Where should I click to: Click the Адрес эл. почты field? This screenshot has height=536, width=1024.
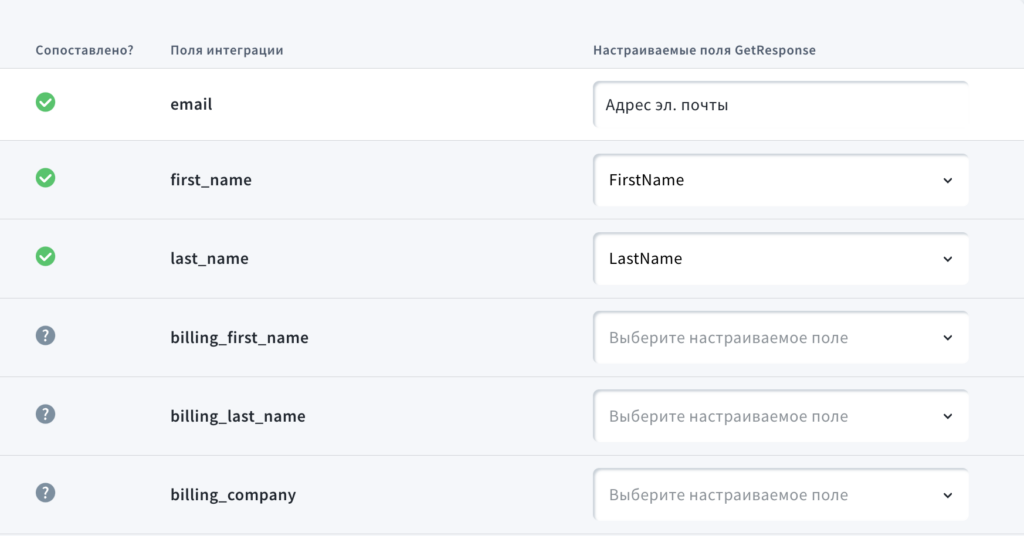[780, 104]
